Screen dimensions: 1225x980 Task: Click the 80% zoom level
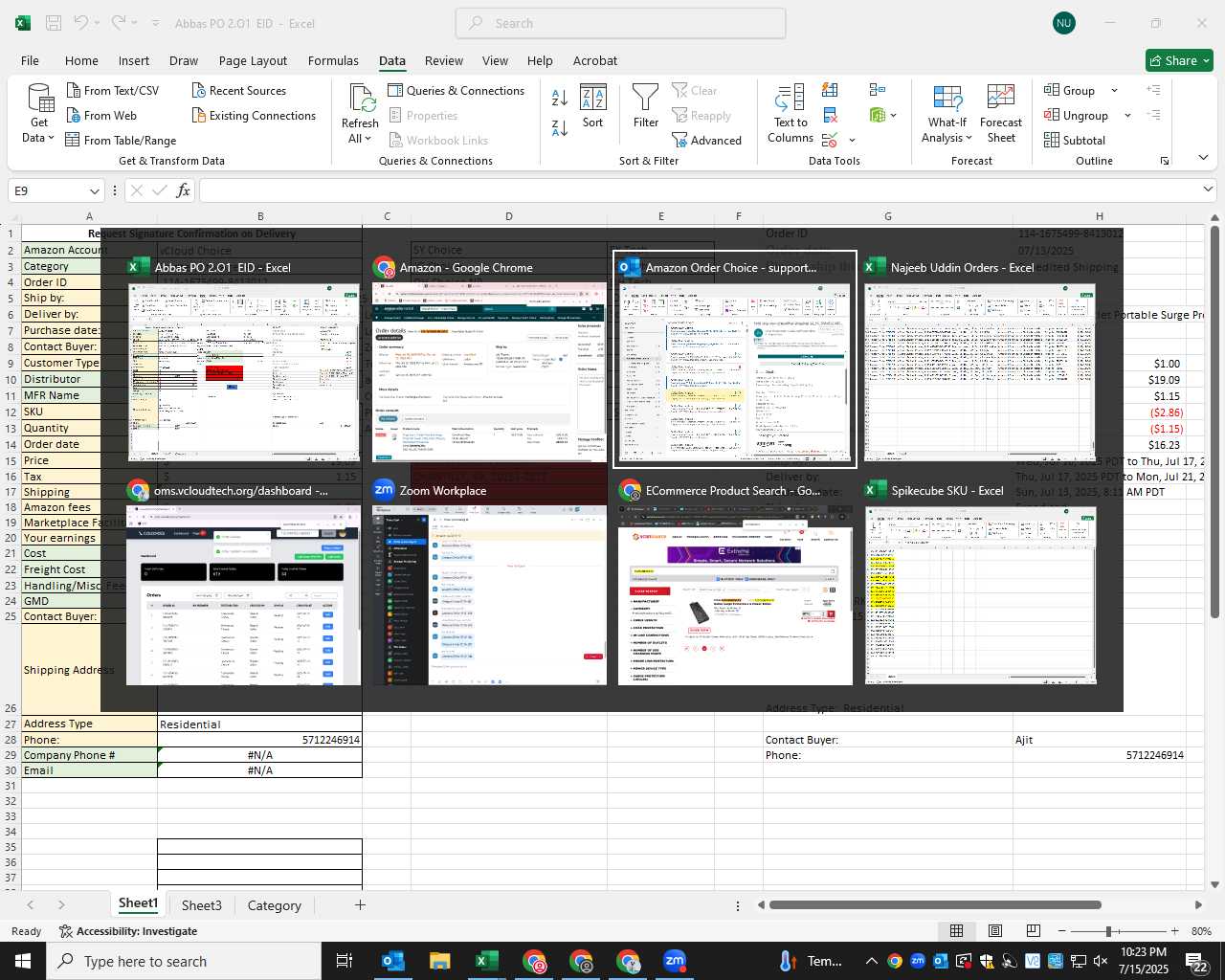click(1201, 931)
